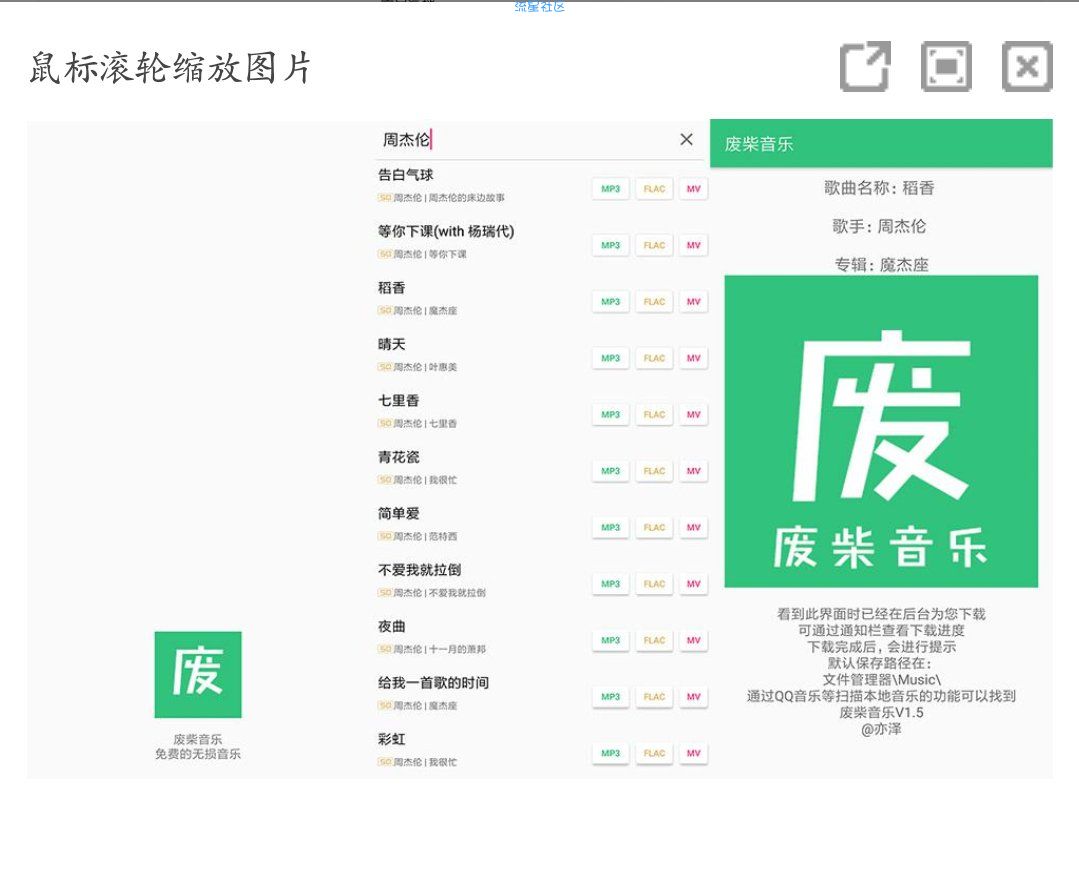Open MV for 给我一首歌的时间
The image size is (1079, 894).
click(693, 696)
